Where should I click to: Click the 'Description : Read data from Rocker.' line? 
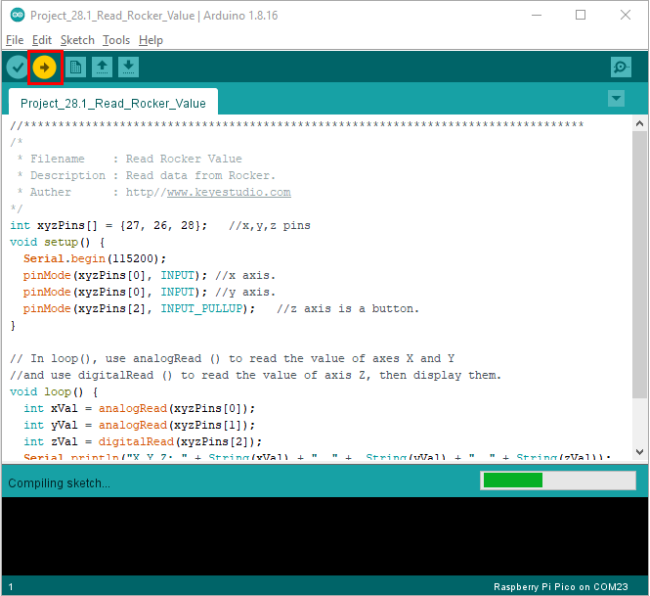click(x=146, y=175)
